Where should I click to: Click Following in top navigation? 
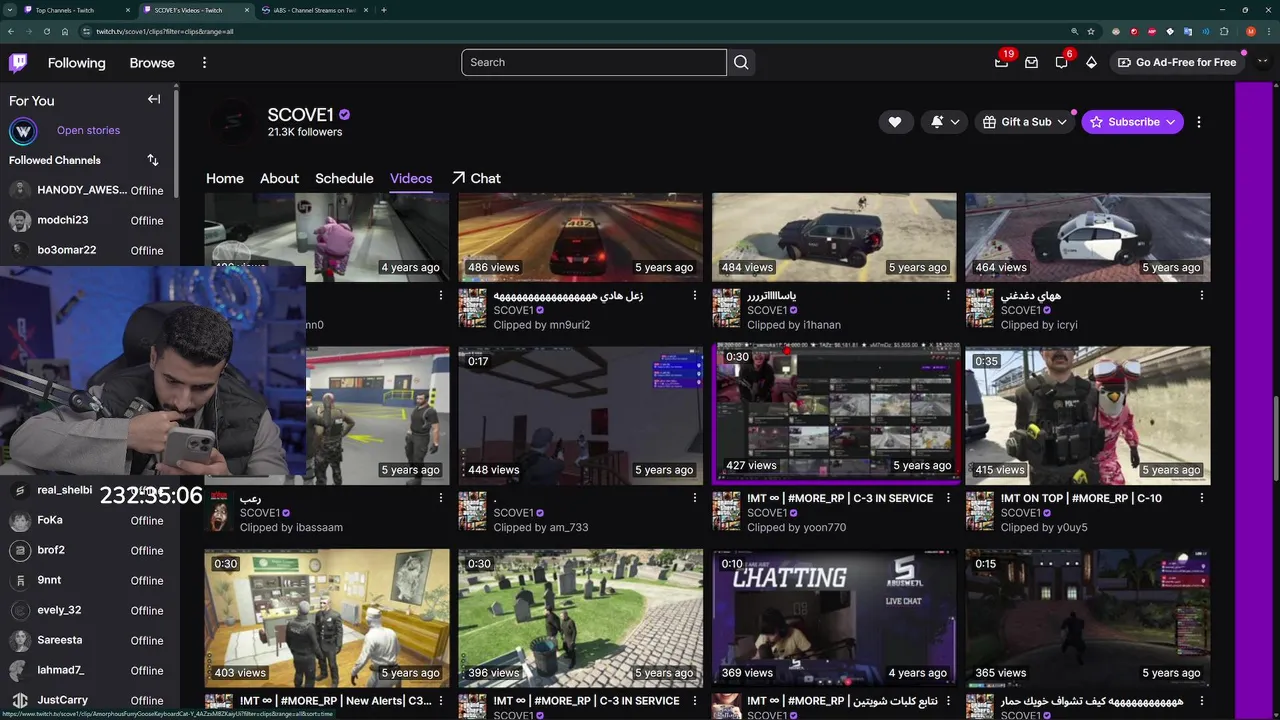point(76,62)
